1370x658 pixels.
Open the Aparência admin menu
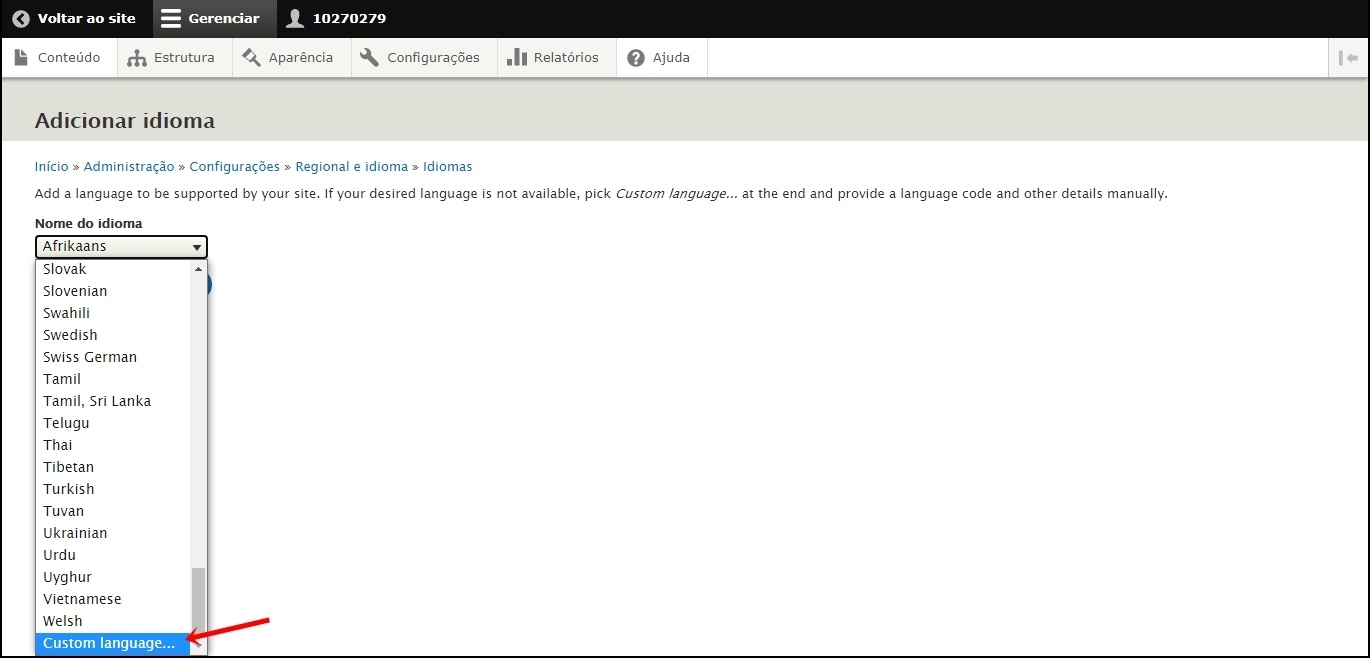pos(290,58)
